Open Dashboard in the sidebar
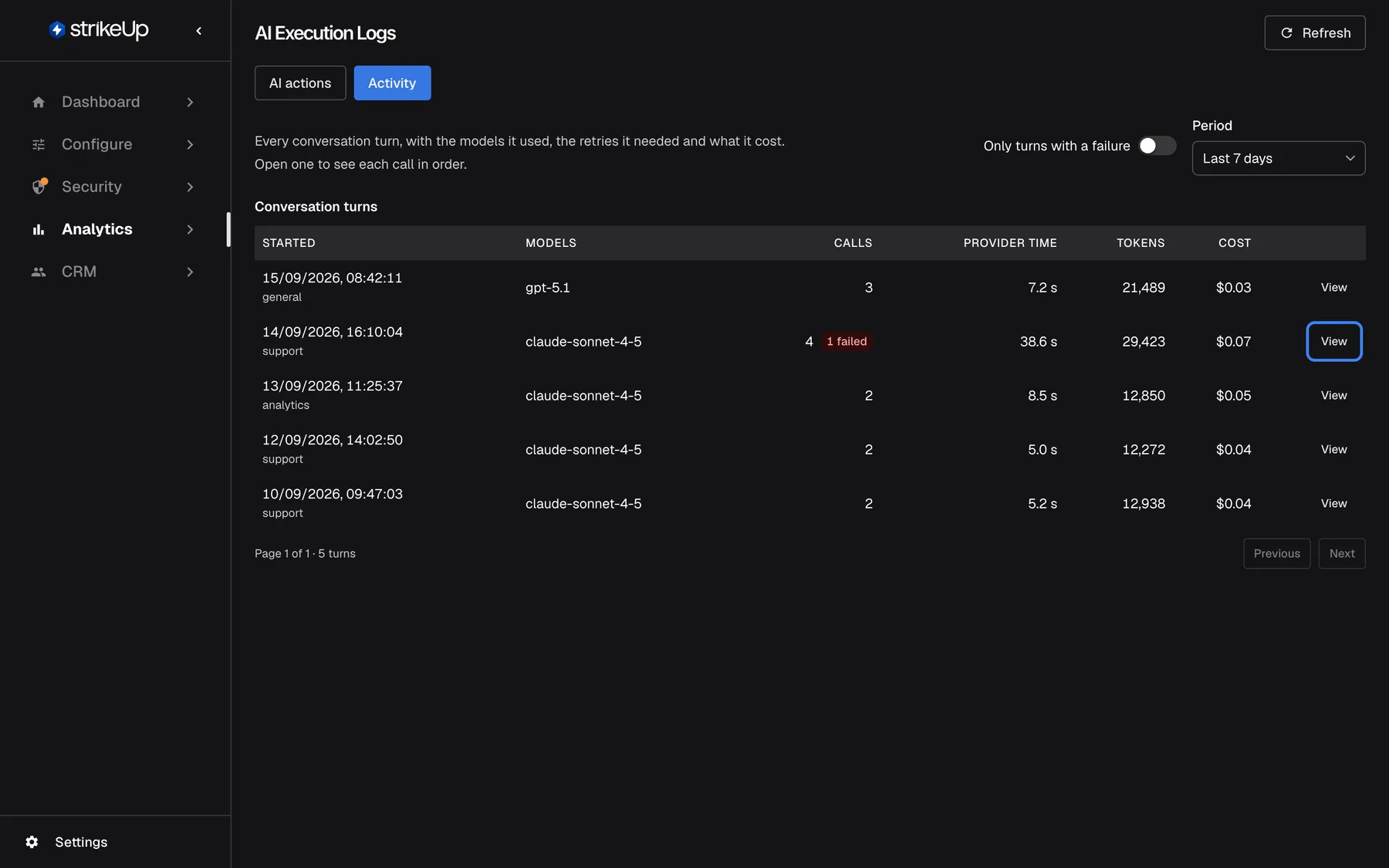This screenshot has height=868, width=1389. coord(114,102)
